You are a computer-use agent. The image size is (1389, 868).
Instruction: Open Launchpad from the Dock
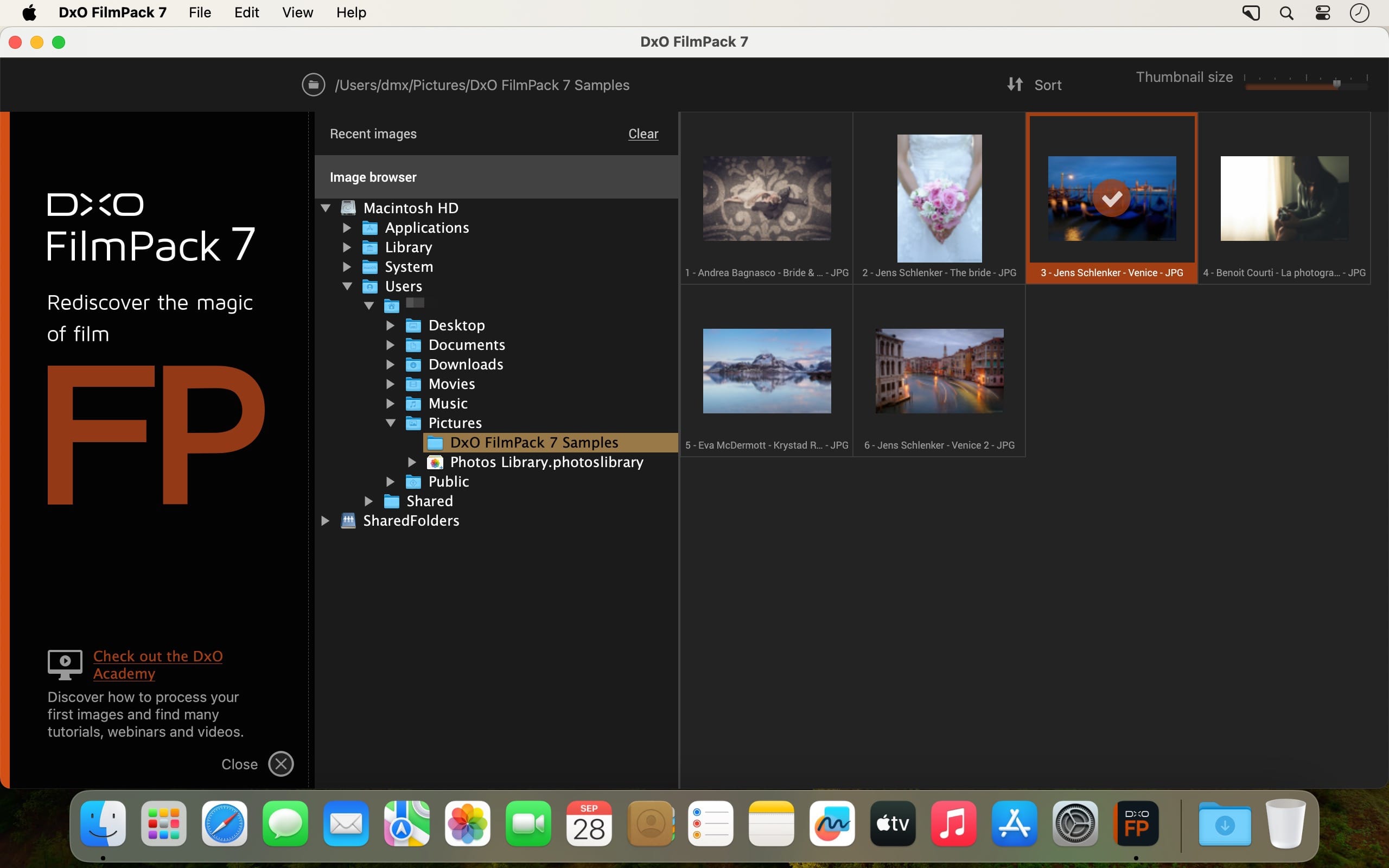(164, 824)
